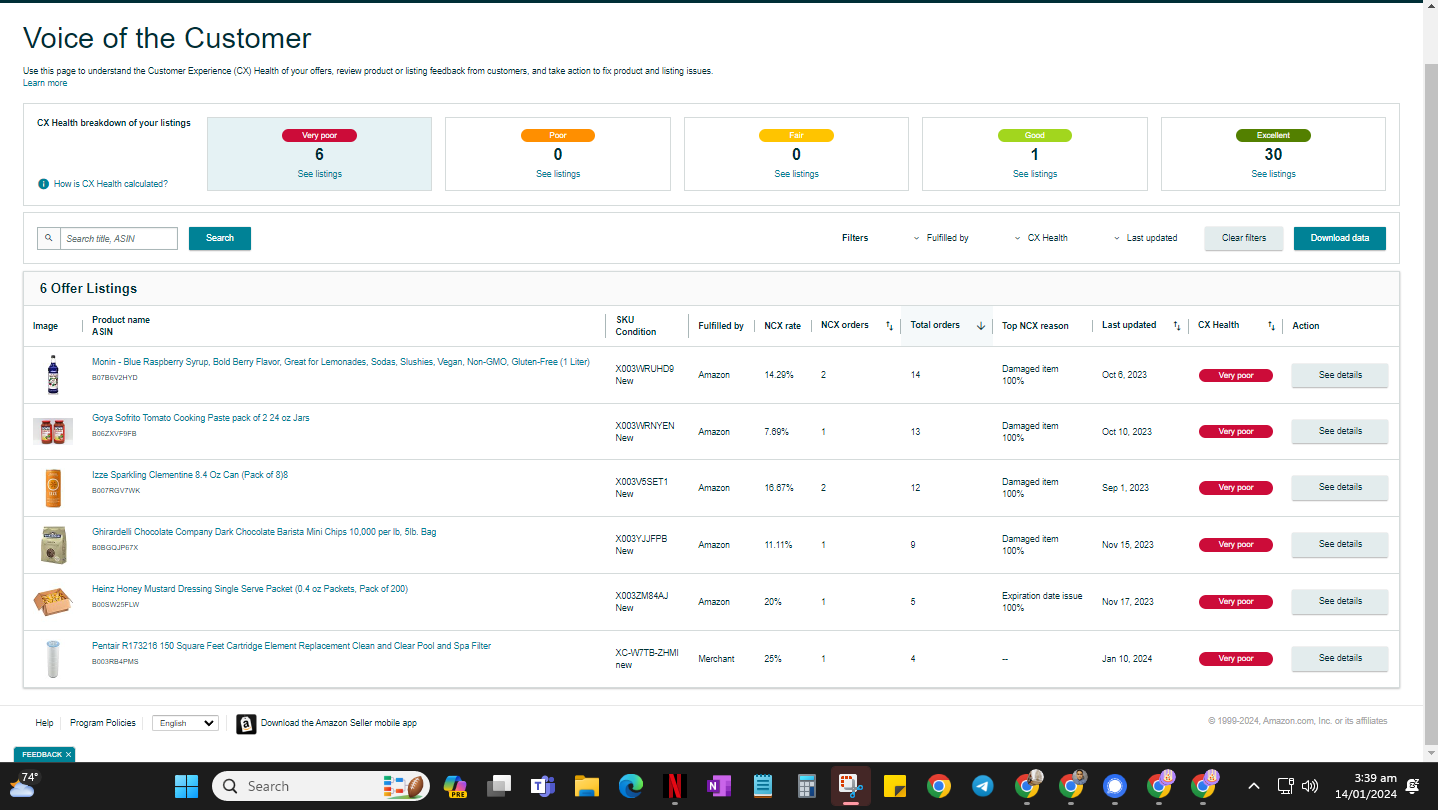This screenshot has height=810, width=1438.
Task: Open the Help link in the footer
Action: point(44,723)
